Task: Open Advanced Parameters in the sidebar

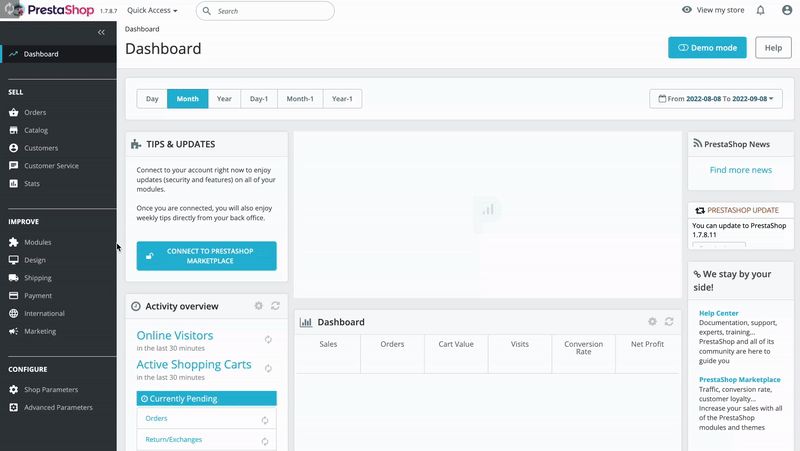Action: pyautogui.click(x=58, y=408)
